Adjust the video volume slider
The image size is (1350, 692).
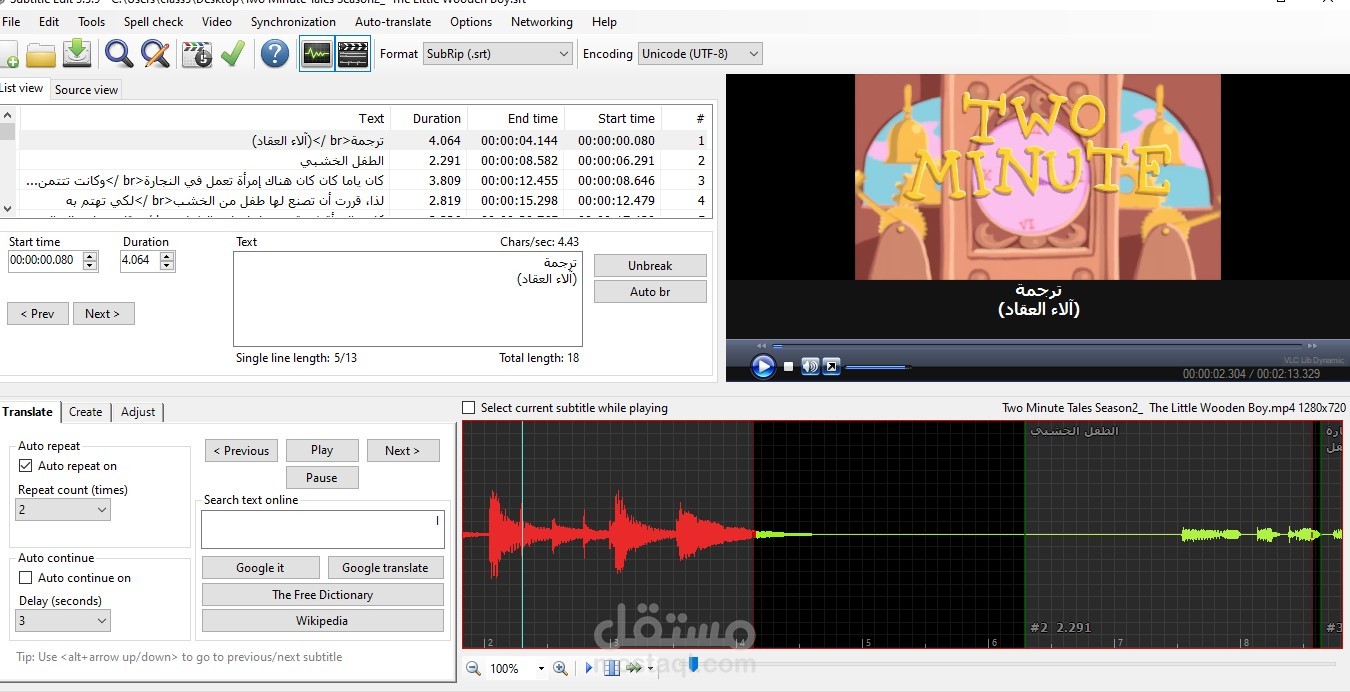point(878,367)
